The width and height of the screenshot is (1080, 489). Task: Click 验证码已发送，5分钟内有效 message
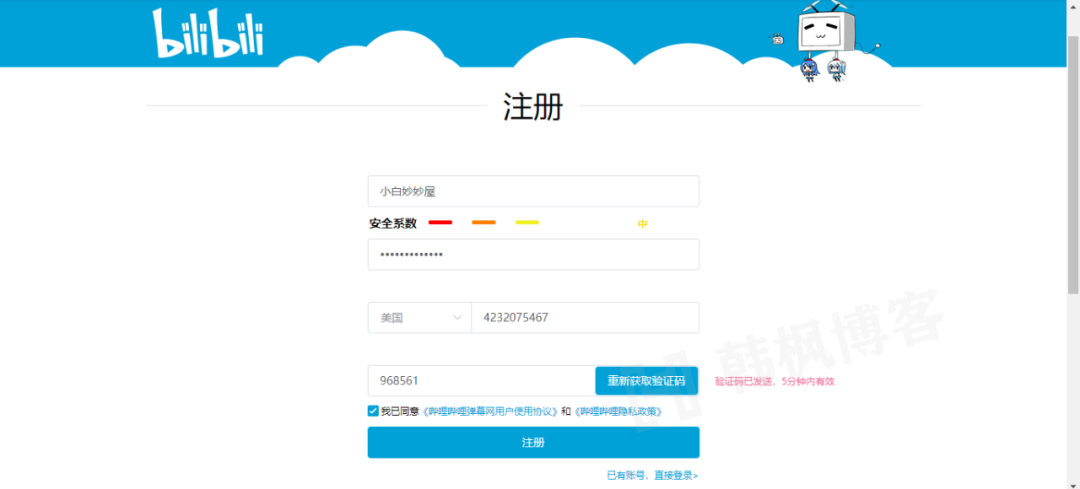[776, 381]
